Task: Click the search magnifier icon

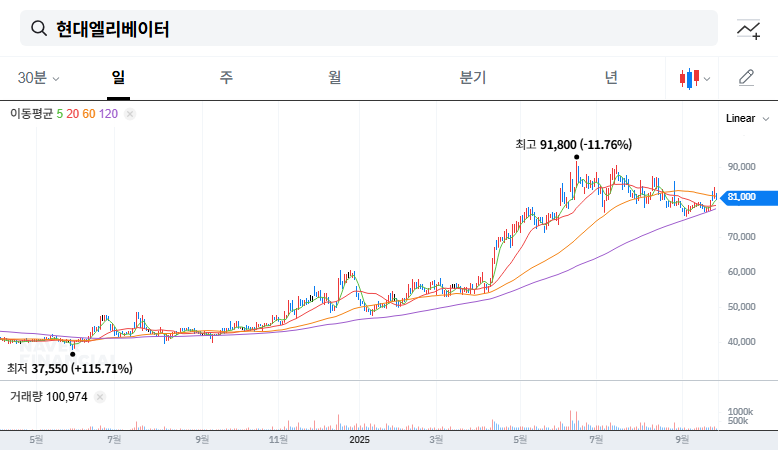Action: (39, 29)
